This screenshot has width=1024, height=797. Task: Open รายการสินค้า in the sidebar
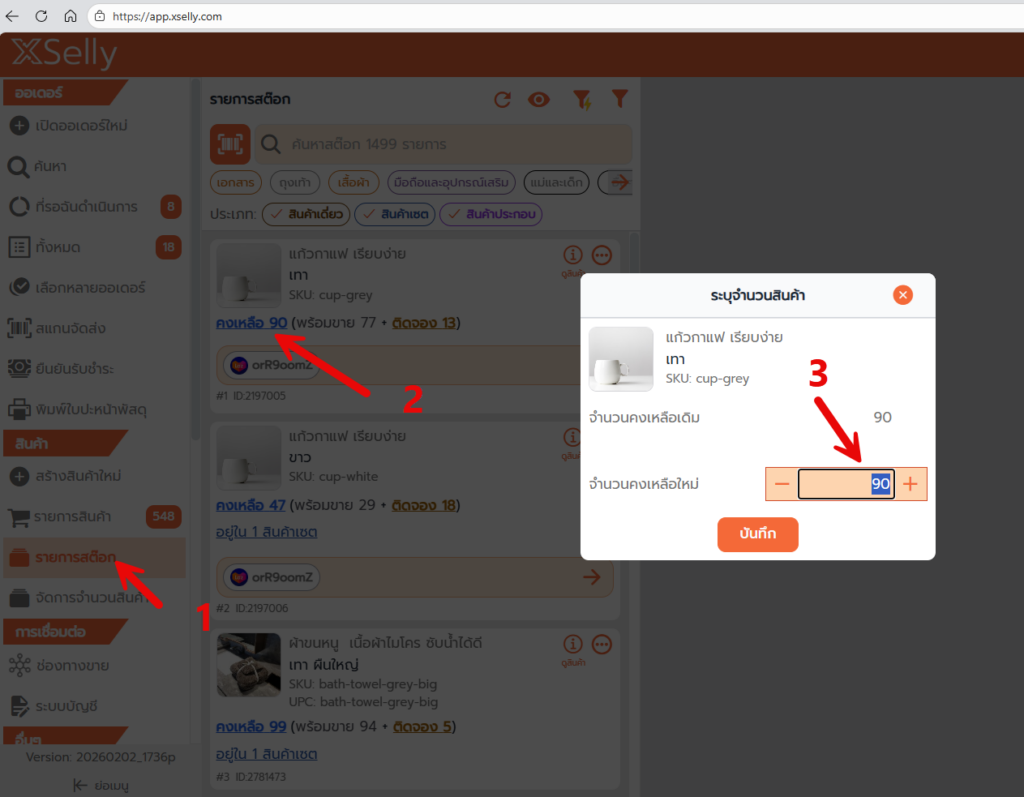coord(73,516)
